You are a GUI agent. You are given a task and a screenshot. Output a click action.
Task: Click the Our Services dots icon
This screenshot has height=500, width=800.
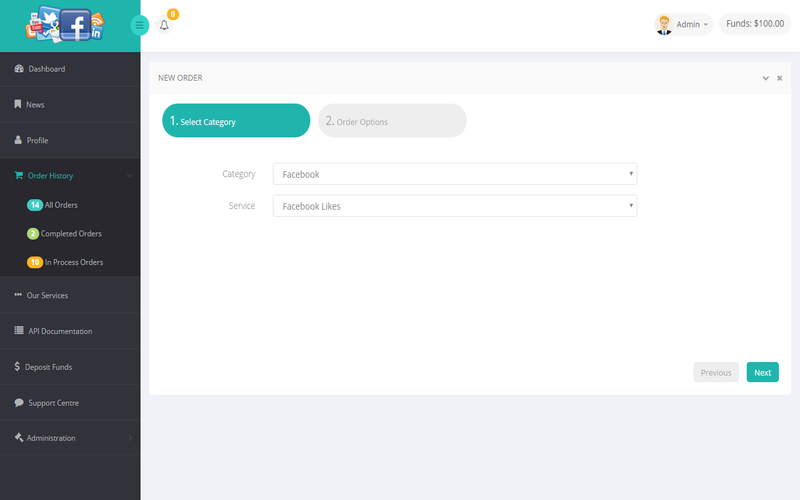(x=18, y=294)
